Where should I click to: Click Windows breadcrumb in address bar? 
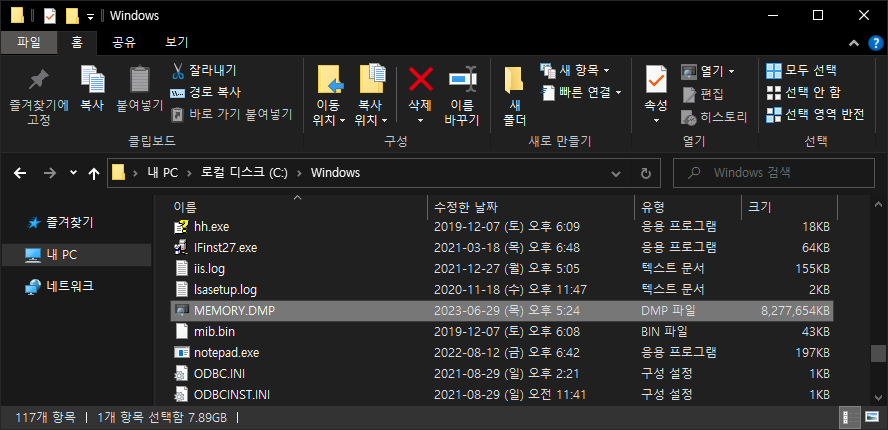335,173
